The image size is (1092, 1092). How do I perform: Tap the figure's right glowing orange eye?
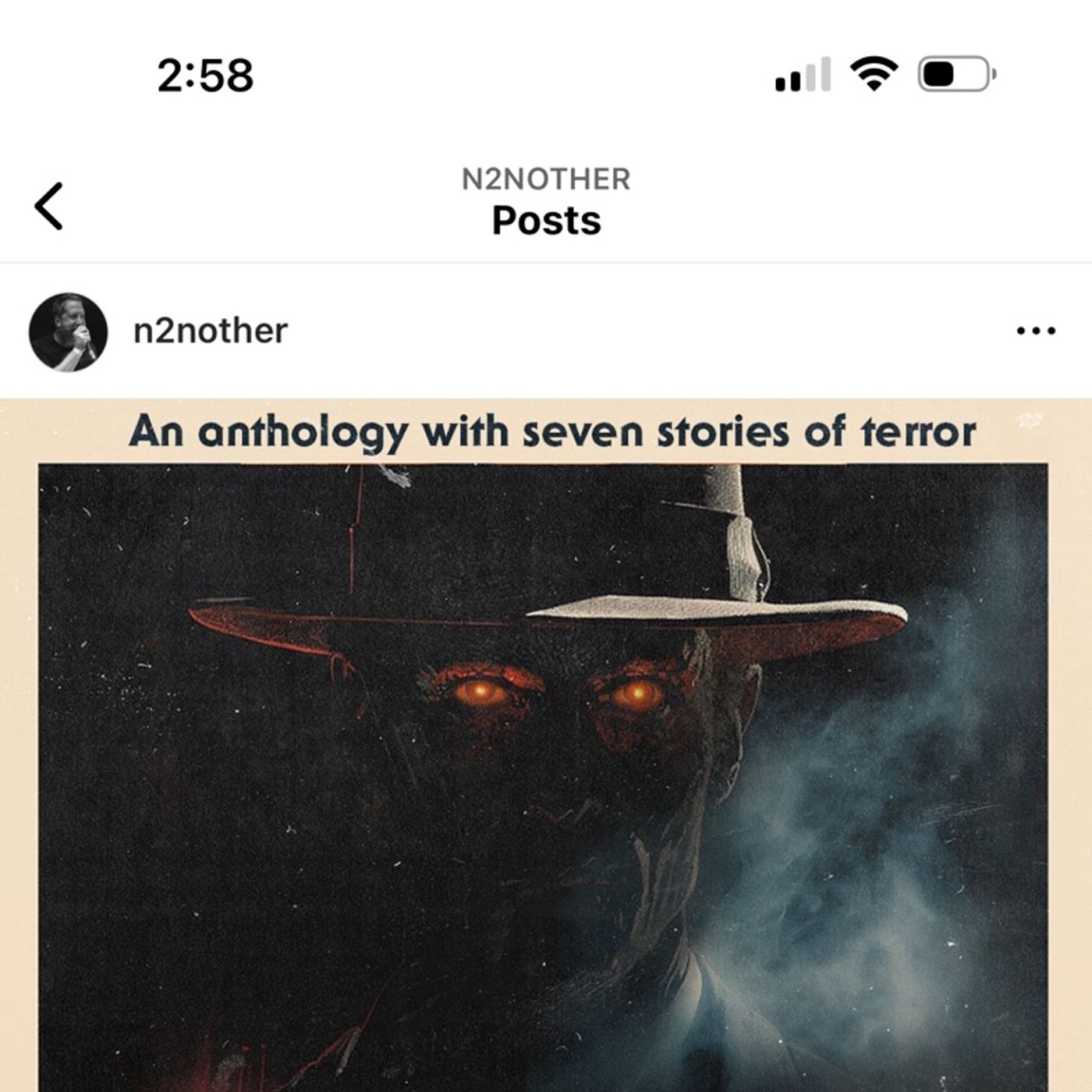click(636, 693)
